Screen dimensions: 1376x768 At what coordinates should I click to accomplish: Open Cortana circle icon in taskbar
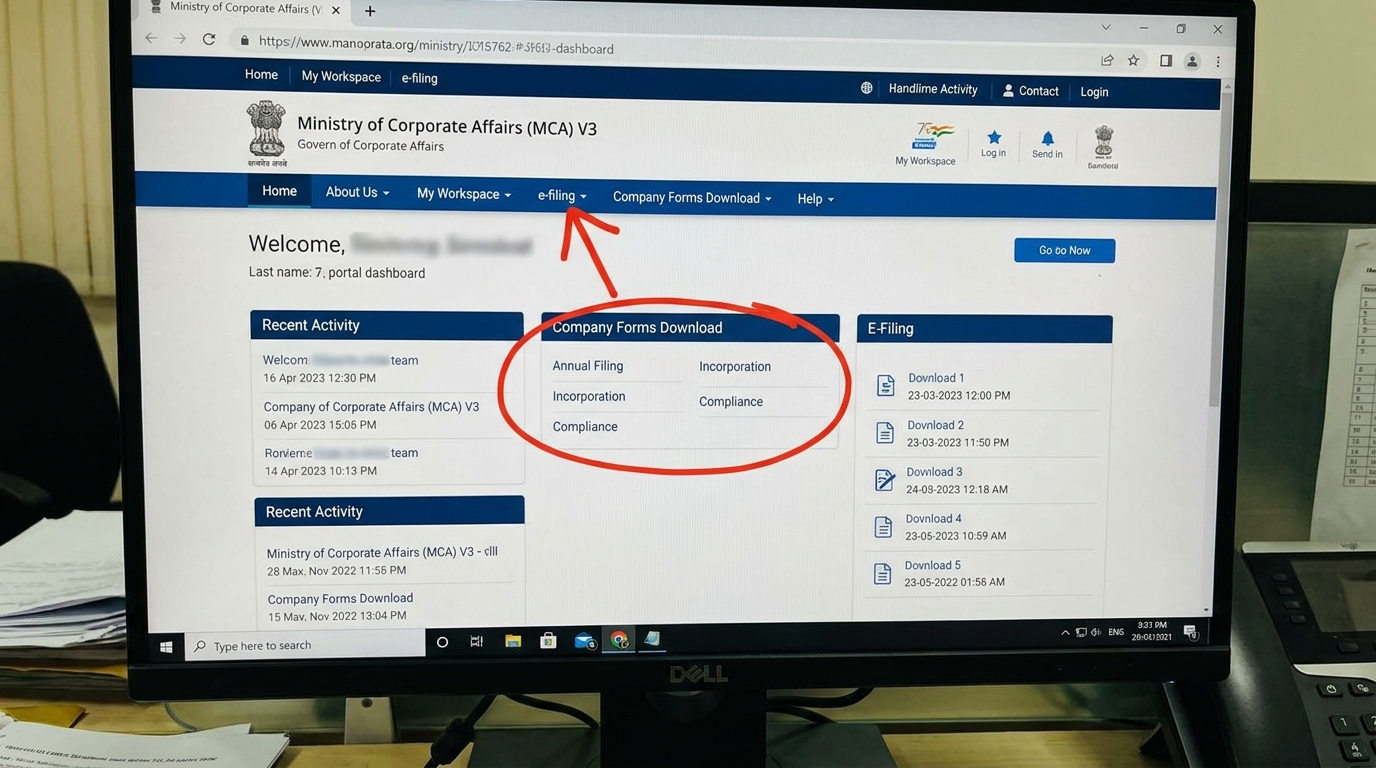(x=442, y=642)
